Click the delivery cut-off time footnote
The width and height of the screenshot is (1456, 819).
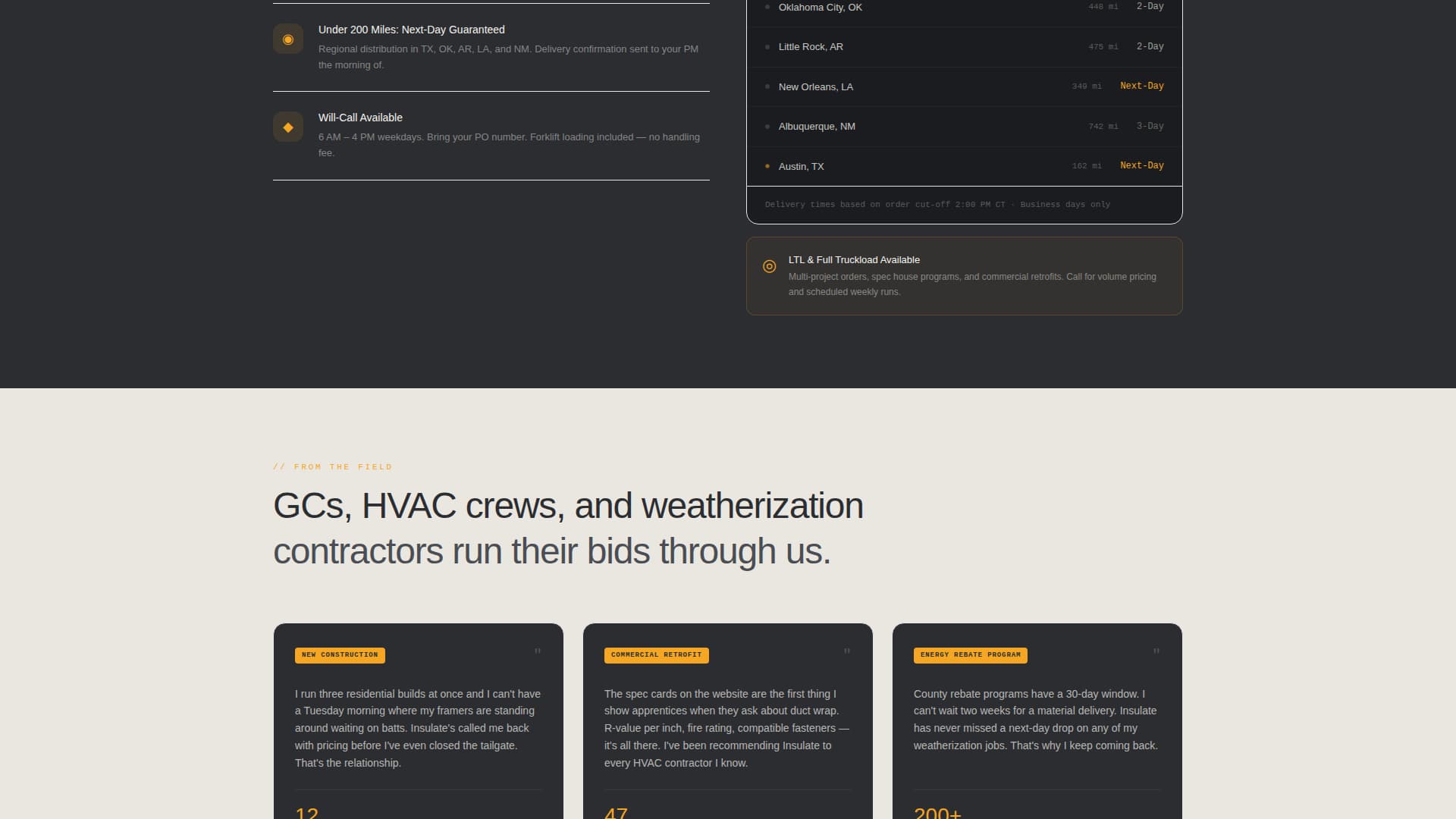(x=937, y=204)
